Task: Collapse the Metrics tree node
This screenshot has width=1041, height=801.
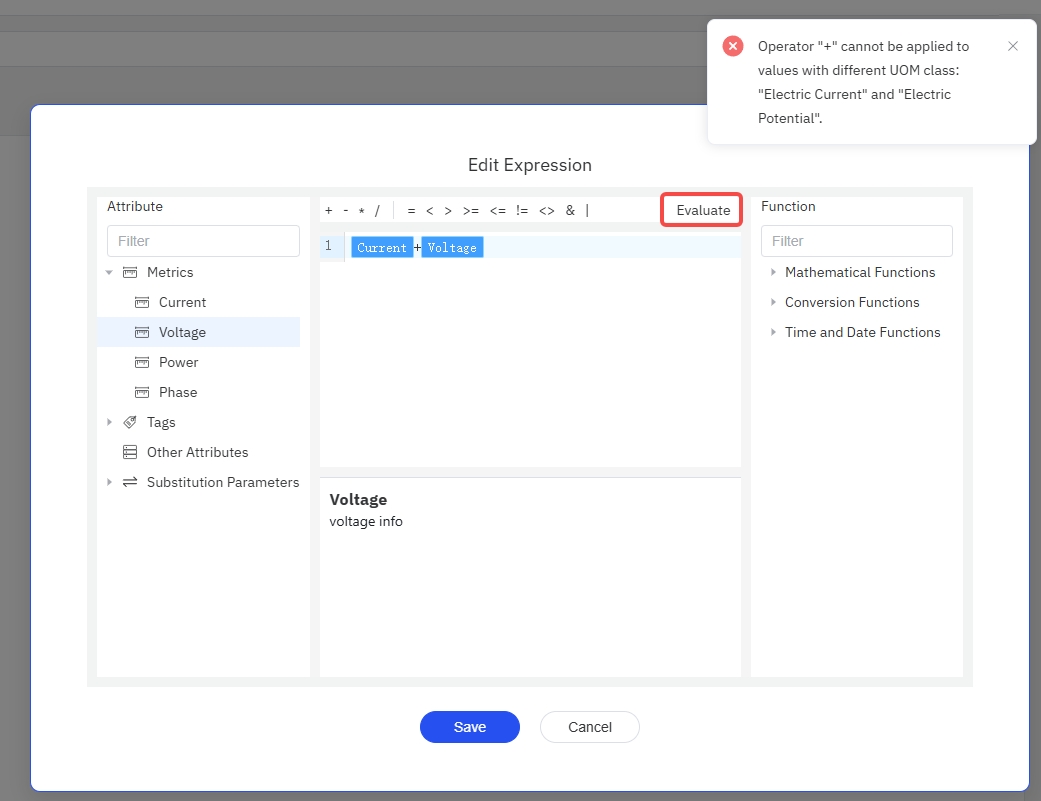Action: point(109,272)
